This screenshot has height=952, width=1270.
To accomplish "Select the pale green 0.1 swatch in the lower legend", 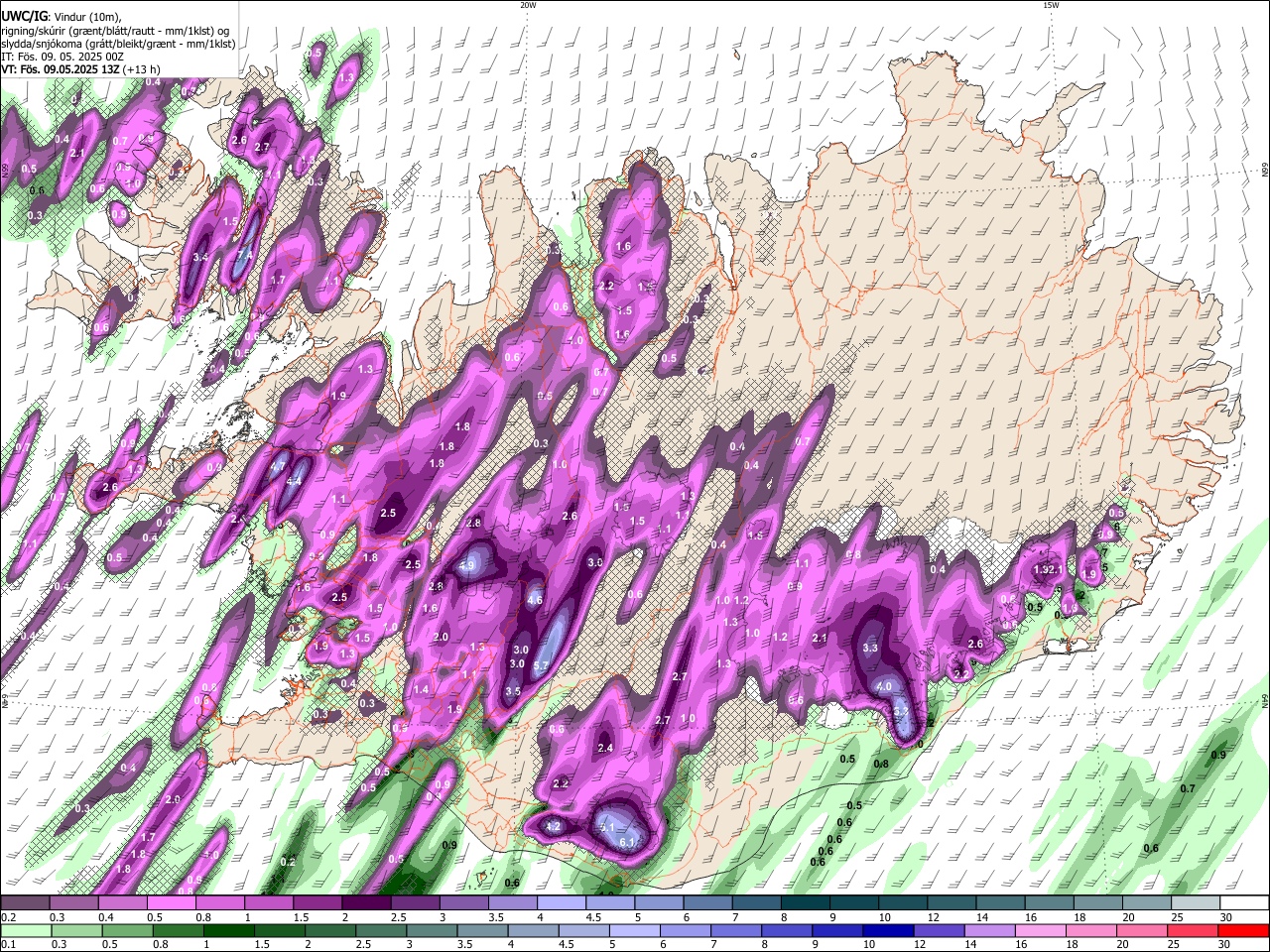I will [x=25, y=930].
